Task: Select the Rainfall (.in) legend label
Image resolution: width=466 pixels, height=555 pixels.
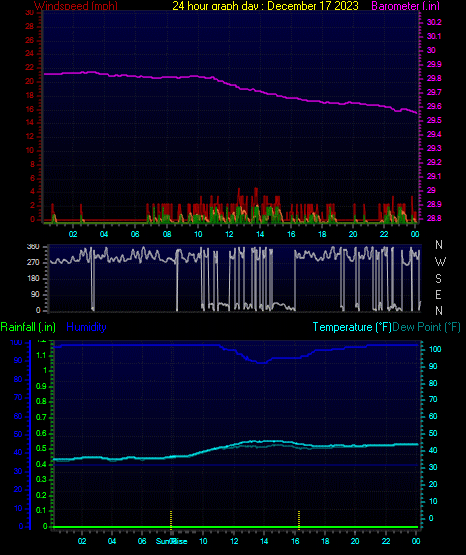Action: 28,327
